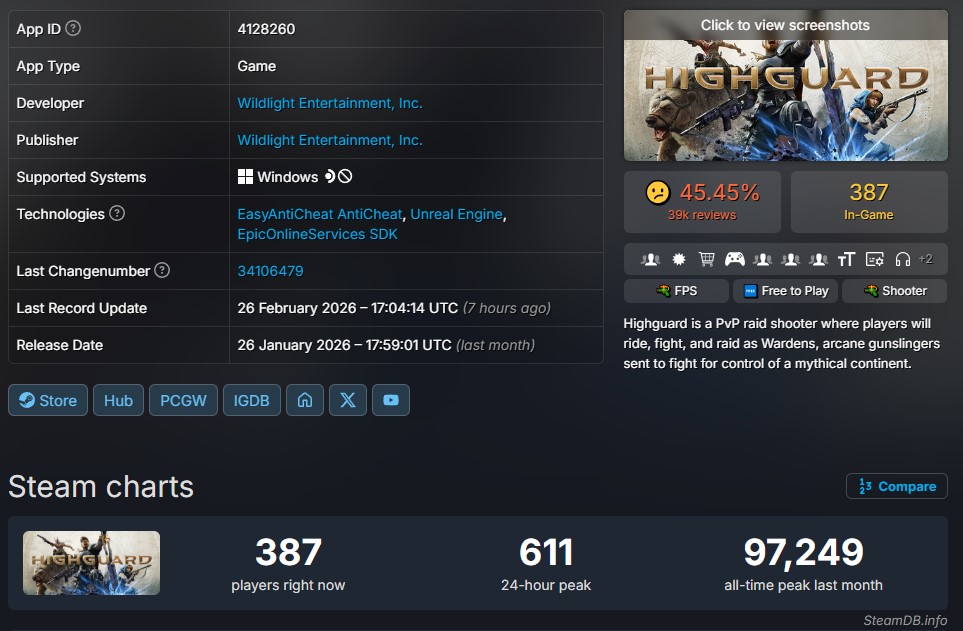The image size is (963, 631).
Task: Click the Compare button
Action: pyautogui.click(x=897, y=486)
